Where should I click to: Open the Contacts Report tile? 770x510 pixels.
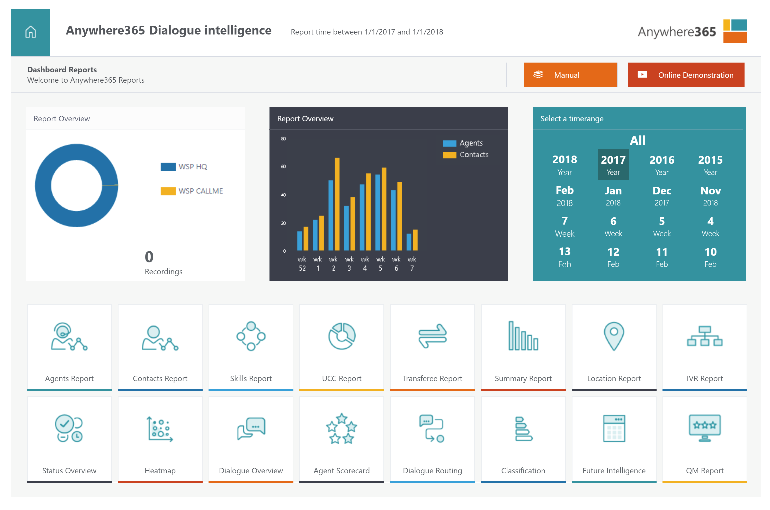point(160,347)
